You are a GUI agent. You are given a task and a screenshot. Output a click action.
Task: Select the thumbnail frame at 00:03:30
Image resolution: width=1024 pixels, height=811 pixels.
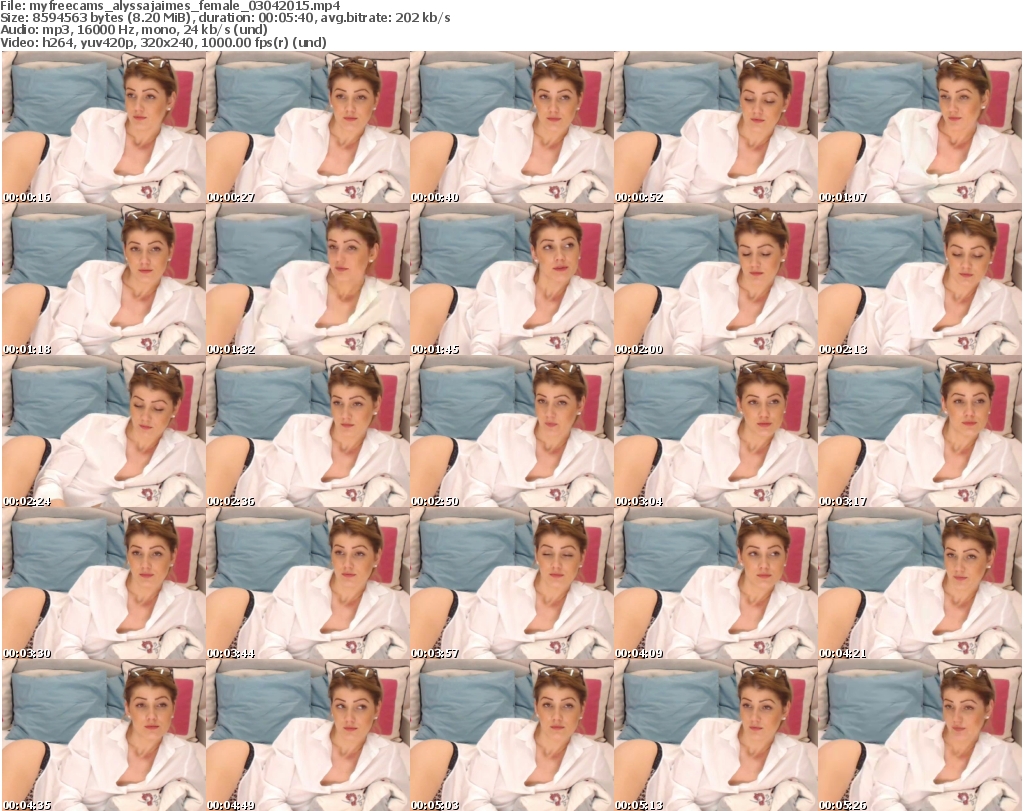click(104, 584)
